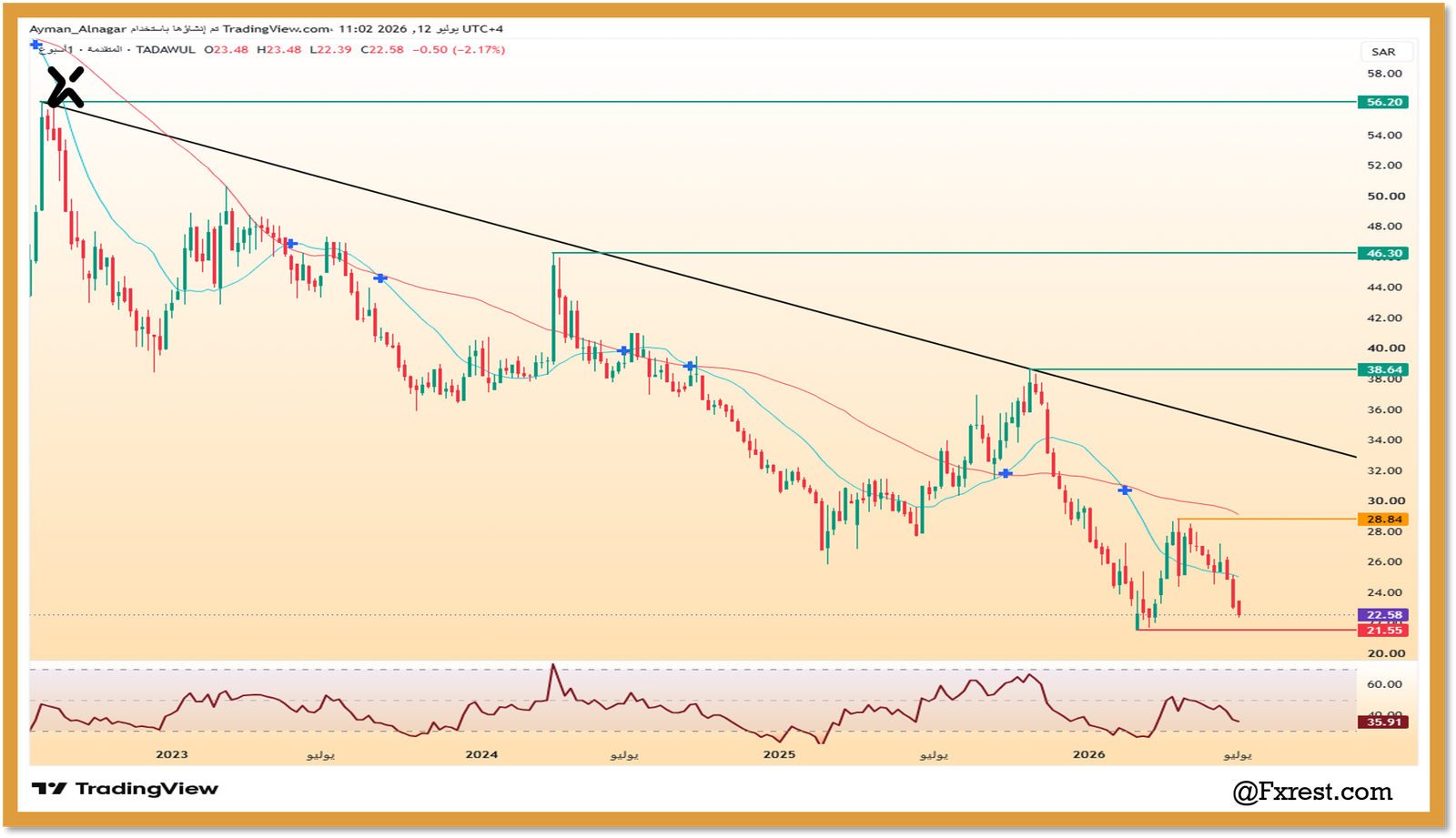Screen dimensions: 1456x838
Task: Click the black X logo icon
Action: click(66, 86)
